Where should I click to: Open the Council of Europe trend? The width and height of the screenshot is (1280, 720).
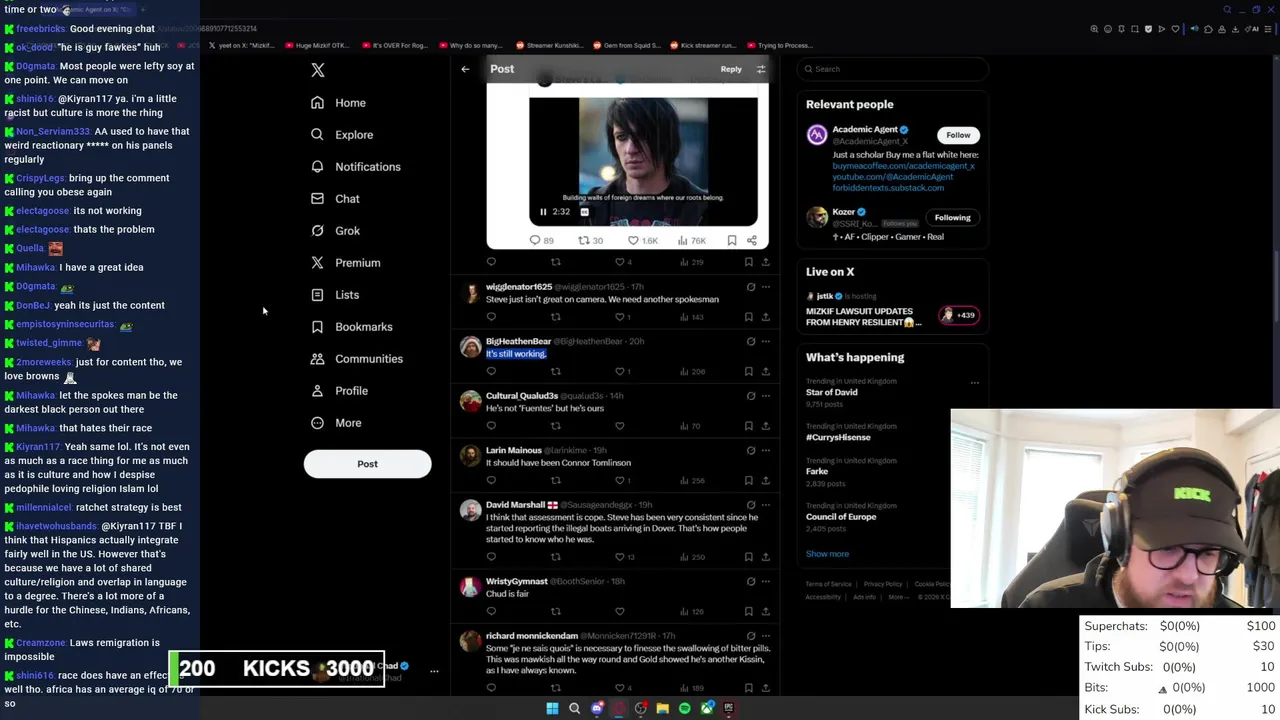click(x=841, y=517)
